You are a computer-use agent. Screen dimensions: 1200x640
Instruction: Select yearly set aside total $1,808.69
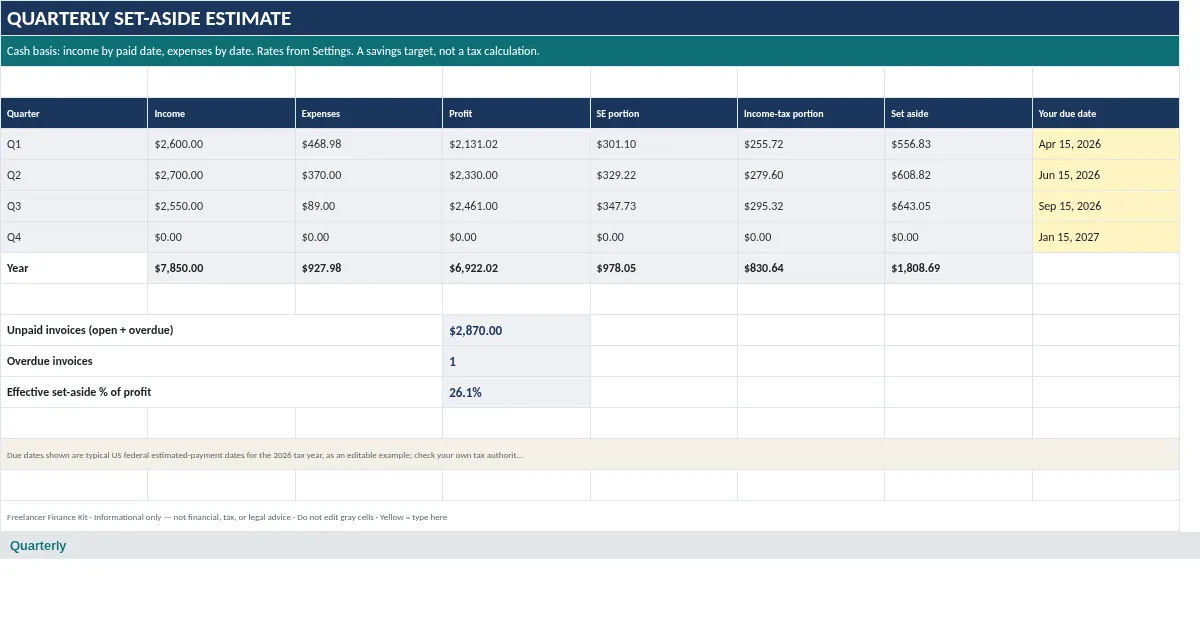[959, 268]
